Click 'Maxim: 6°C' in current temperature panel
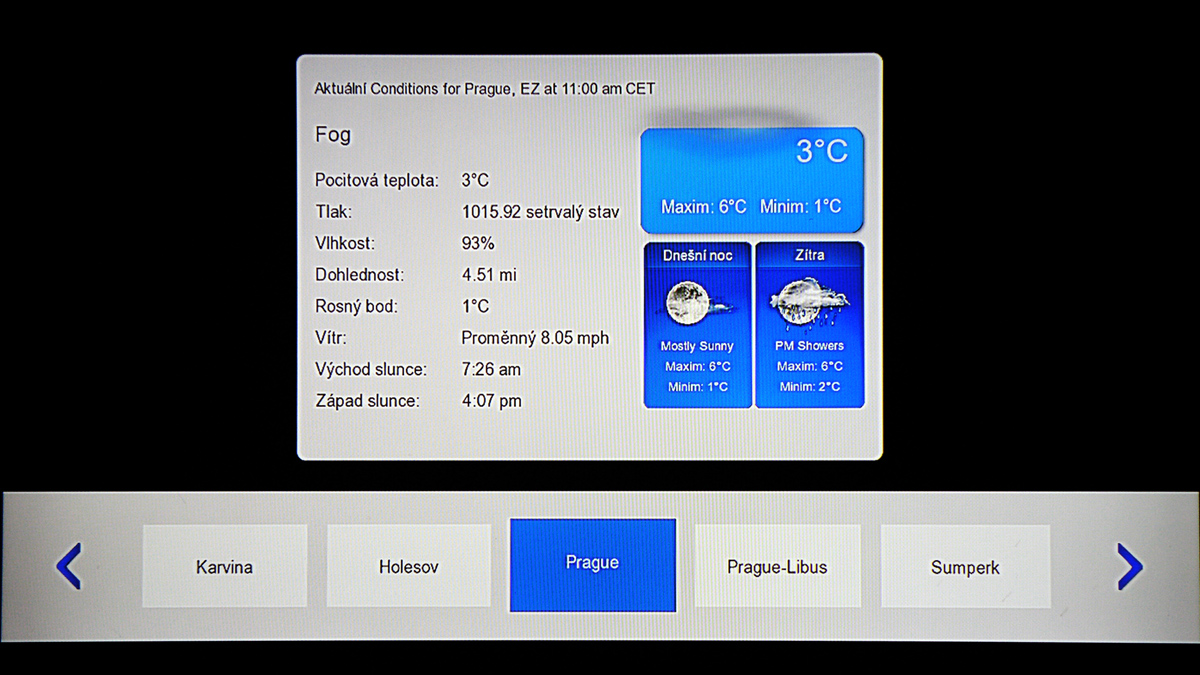1200x675 pixels. [704, 207]
